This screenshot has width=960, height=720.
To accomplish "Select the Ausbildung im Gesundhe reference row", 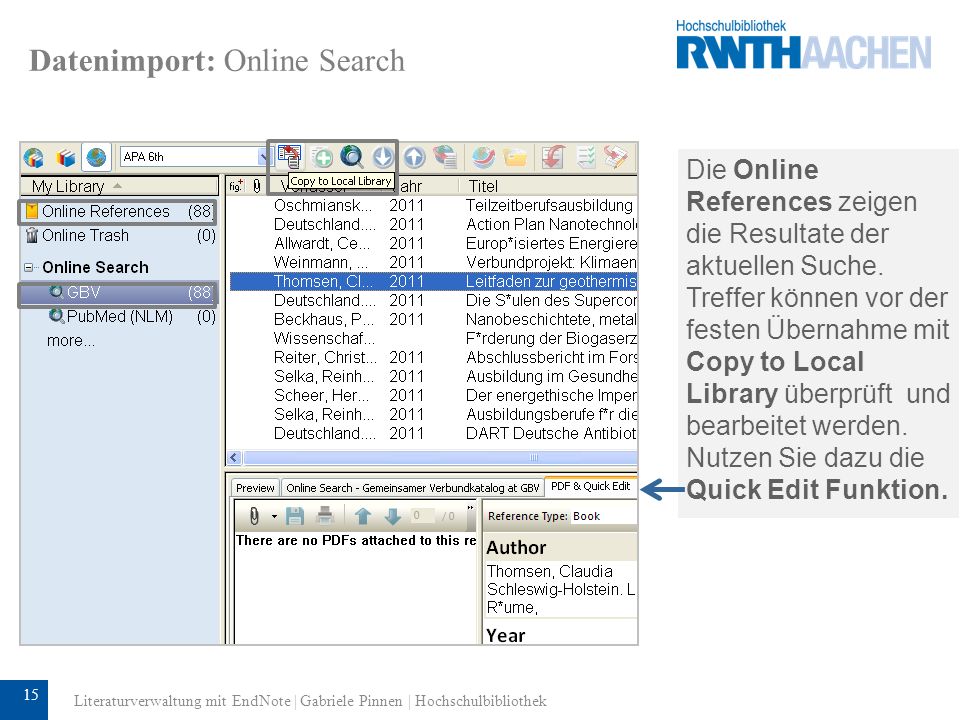I will (x=433, y=376).
